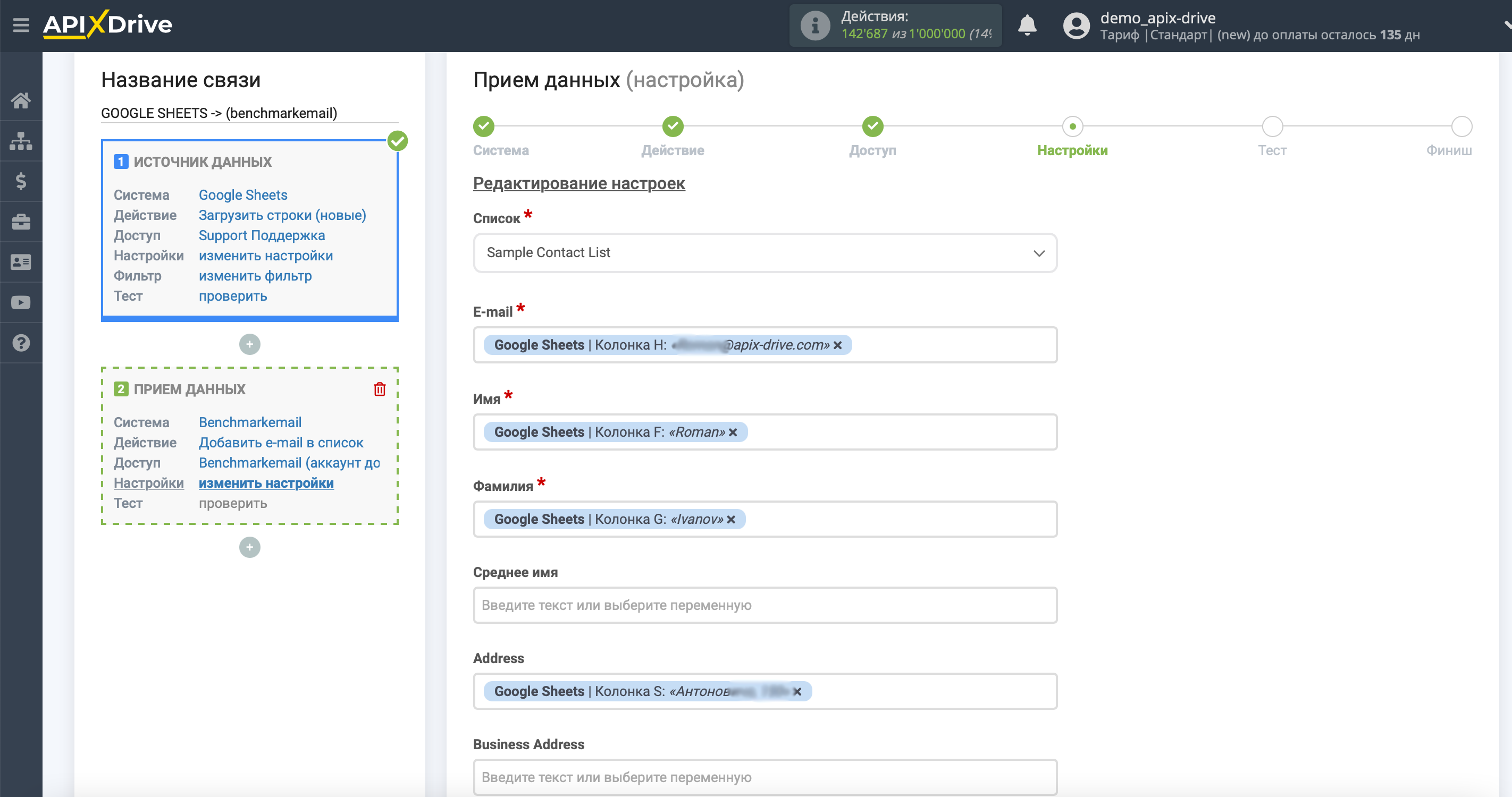The image size is (1512, 797).
Task: Open Benchmarkemail (аккаунт access link
Action: [x=289, y=463]
